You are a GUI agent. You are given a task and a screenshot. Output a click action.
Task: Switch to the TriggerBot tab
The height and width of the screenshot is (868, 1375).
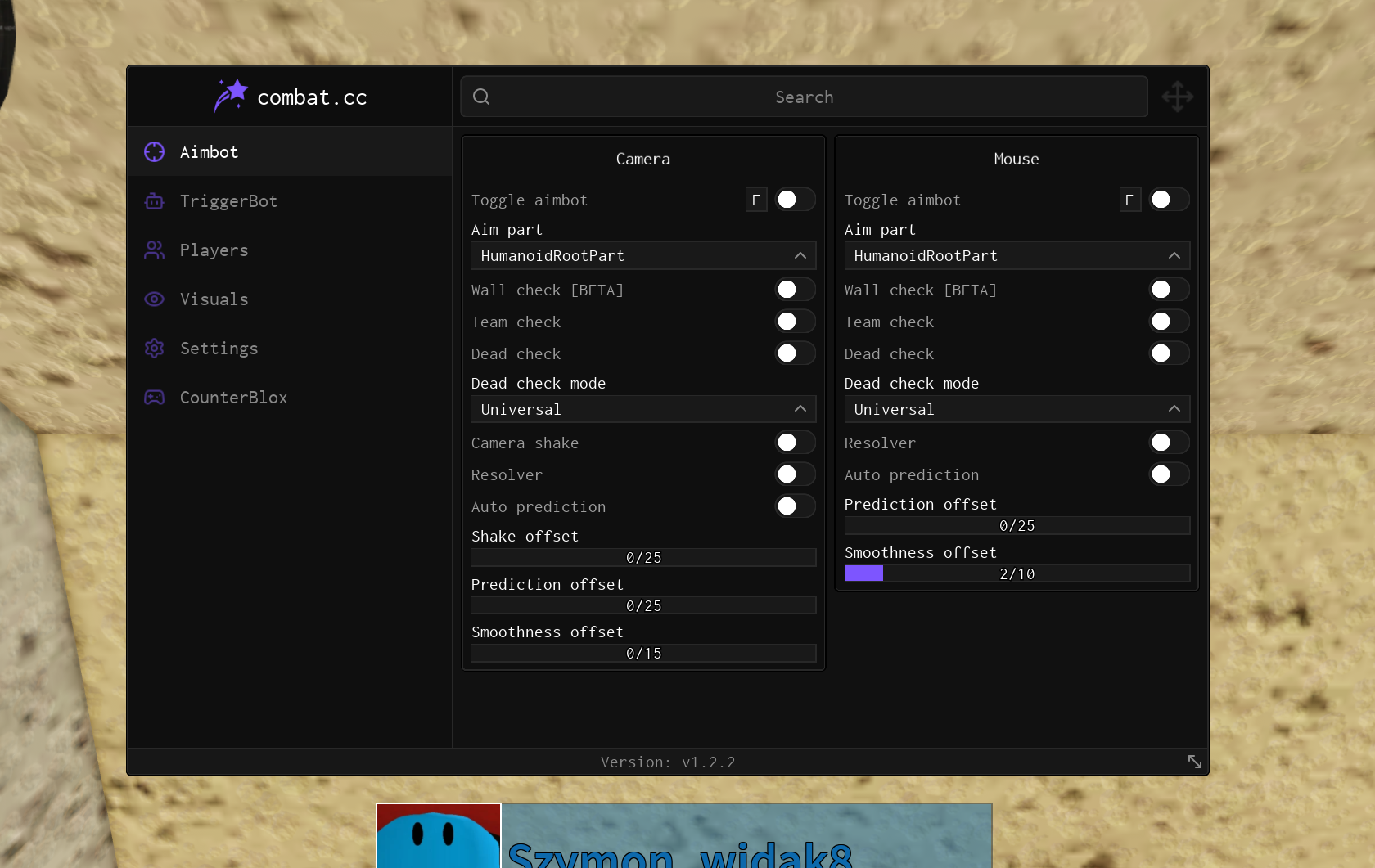[x=228, y=201]
